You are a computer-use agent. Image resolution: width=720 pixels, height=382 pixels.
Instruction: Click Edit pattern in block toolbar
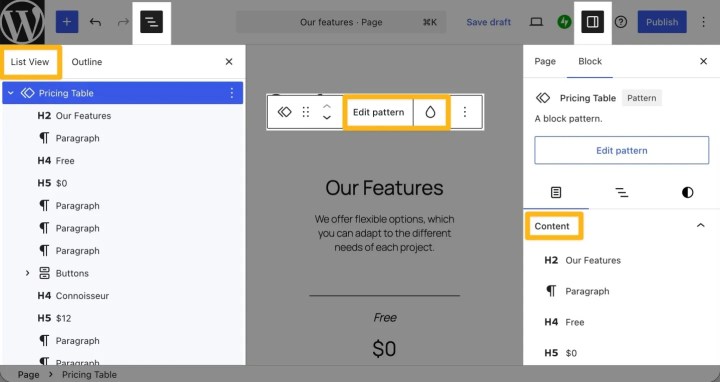point(378,112)
